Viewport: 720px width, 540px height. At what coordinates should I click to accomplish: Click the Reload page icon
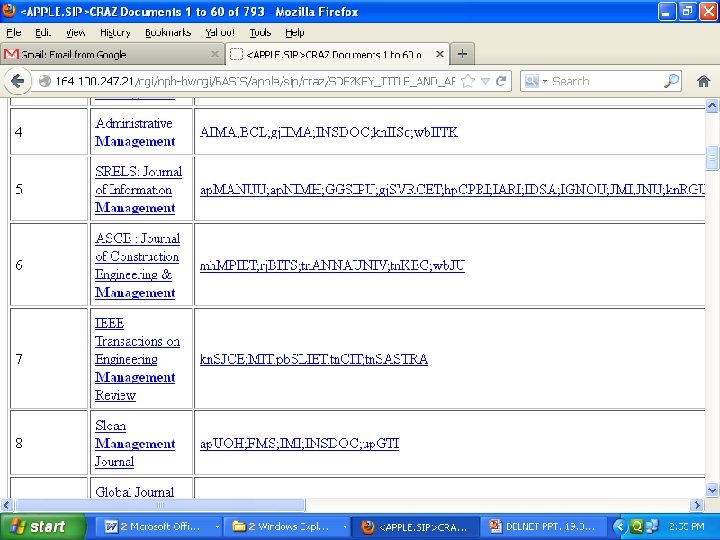(501, 81)
